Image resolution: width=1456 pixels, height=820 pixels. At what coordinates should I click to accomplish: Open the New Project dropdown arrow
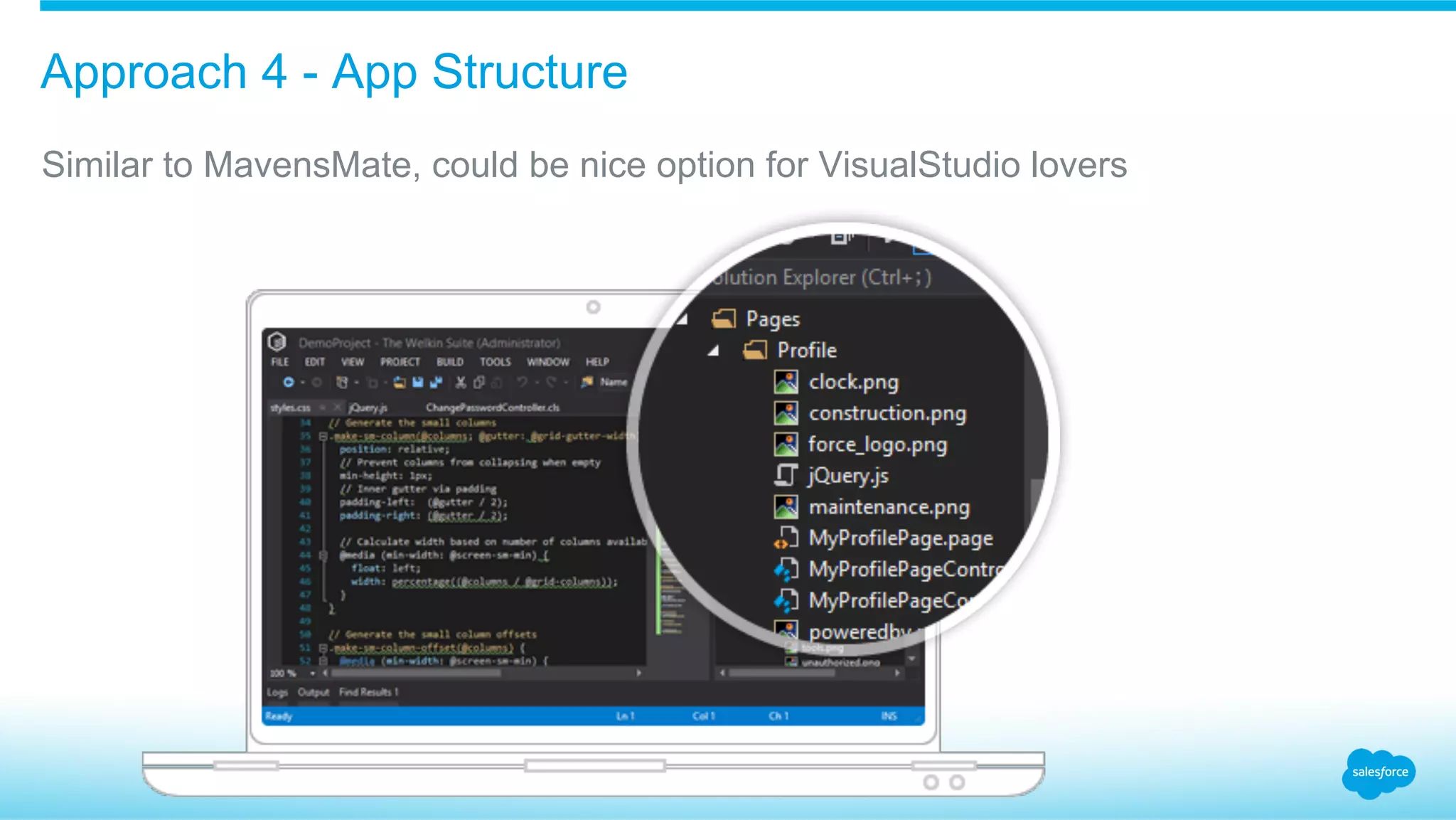356,383
